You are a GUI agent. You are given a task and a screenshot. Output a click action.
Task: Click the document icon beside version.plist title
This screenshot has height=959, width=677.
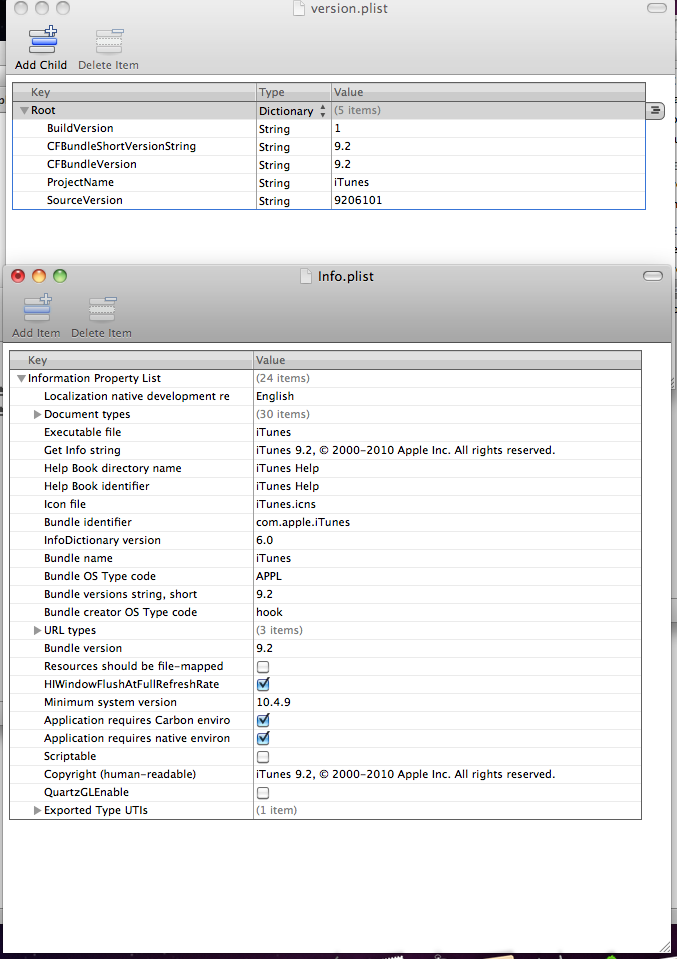[299, 9]
